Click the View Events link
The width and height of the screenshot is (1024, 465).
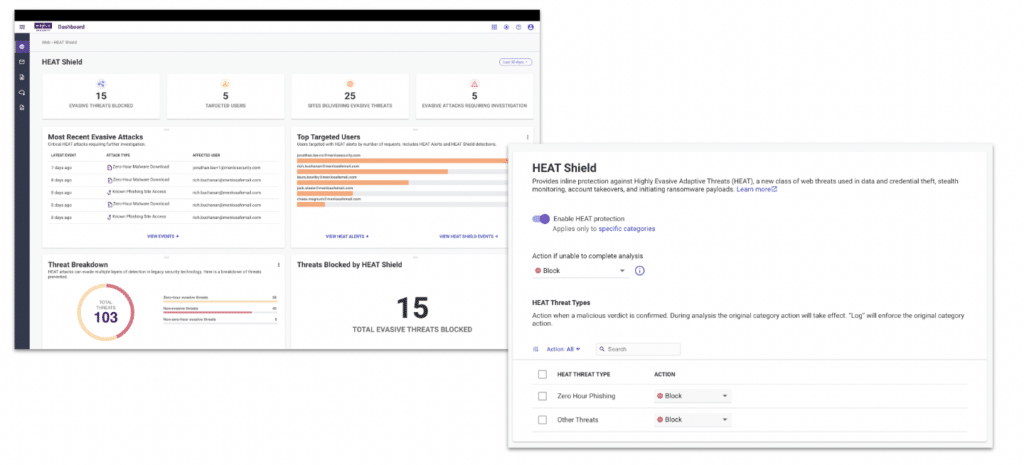click(x=163, y=236)
